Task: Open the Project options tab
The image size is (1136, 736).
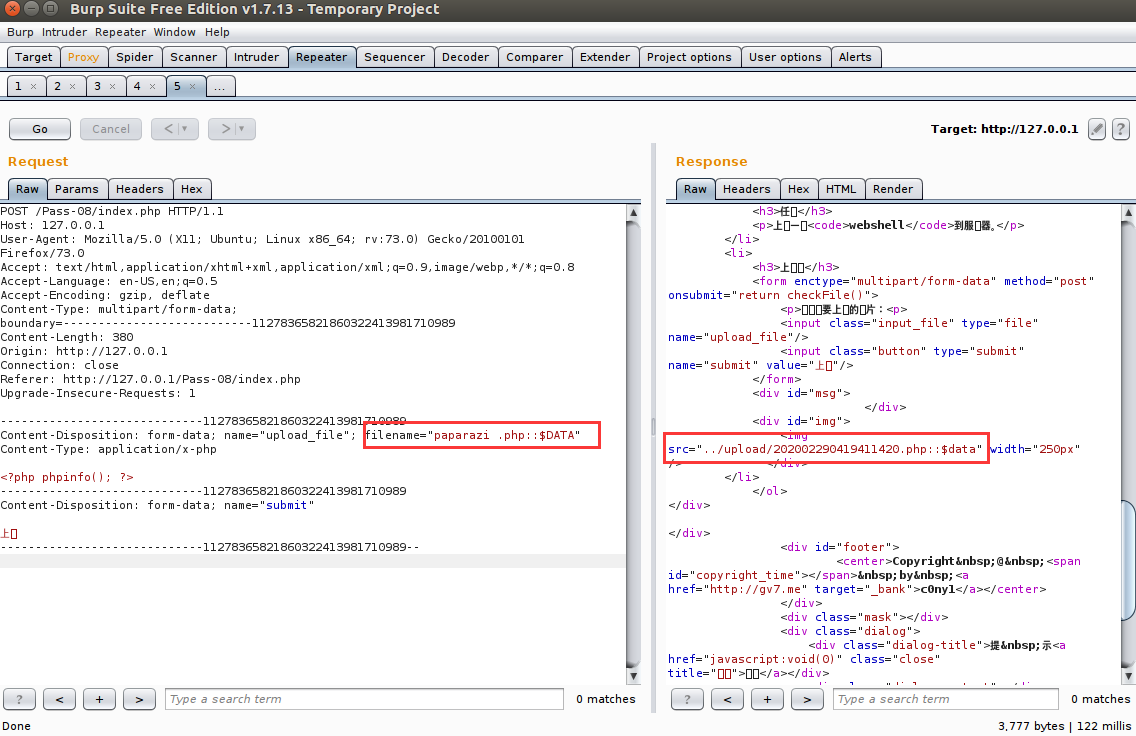Action: pyautogui.click(x=689, y=57)
